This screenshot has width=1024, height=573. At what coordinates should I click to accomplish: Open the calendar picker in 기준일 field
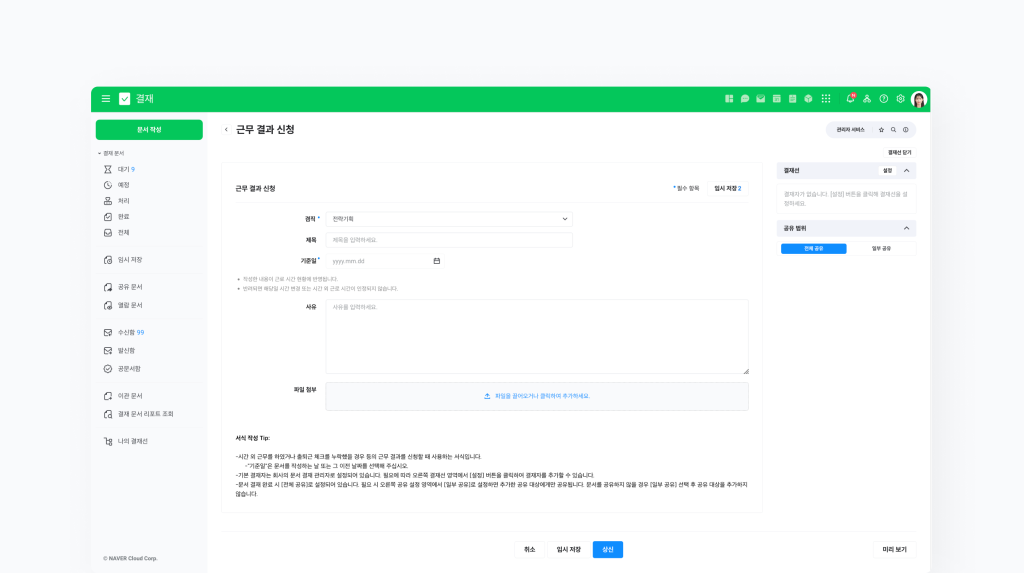pos(437,261)
